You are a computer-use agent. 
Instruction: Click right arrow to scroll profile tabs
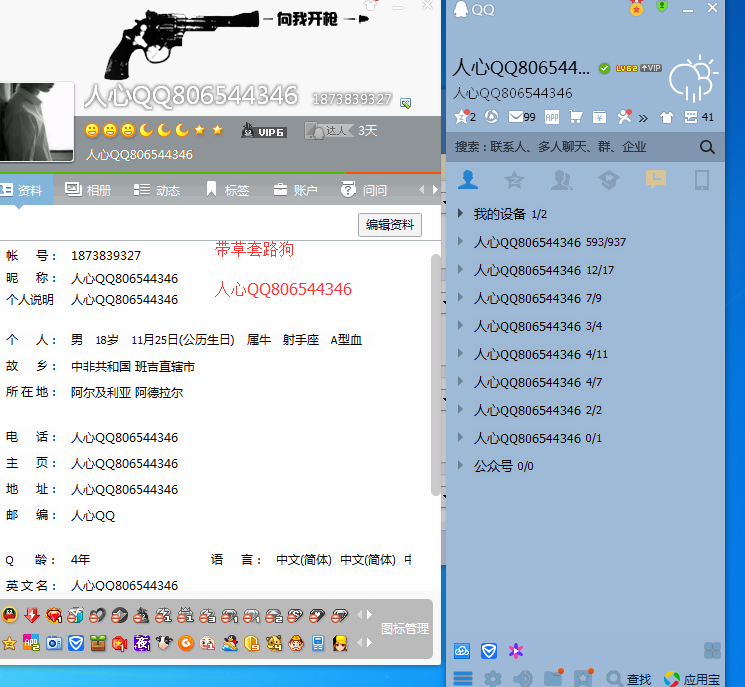435,190
